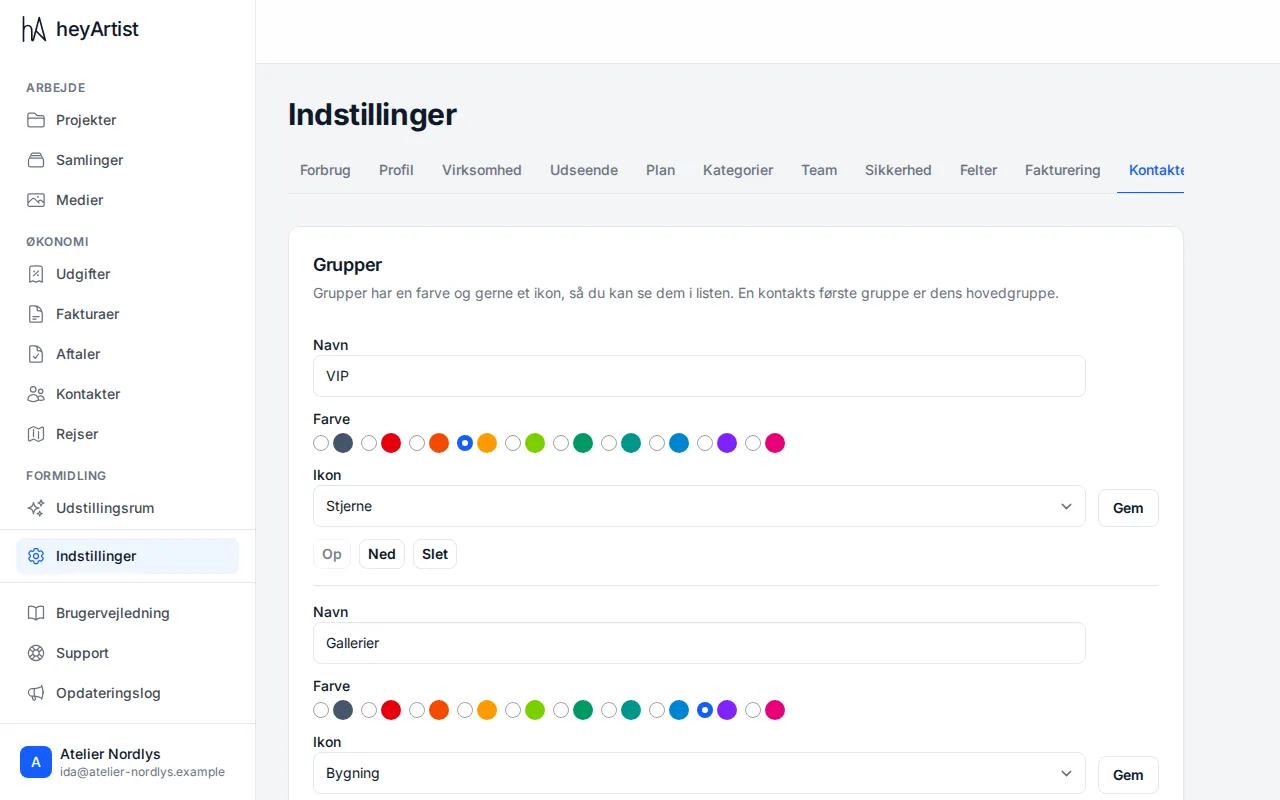Open the Ikon dropdown showing Stjerne
1280x800 pixels.
pyautogui.click(x=699, y=506)
